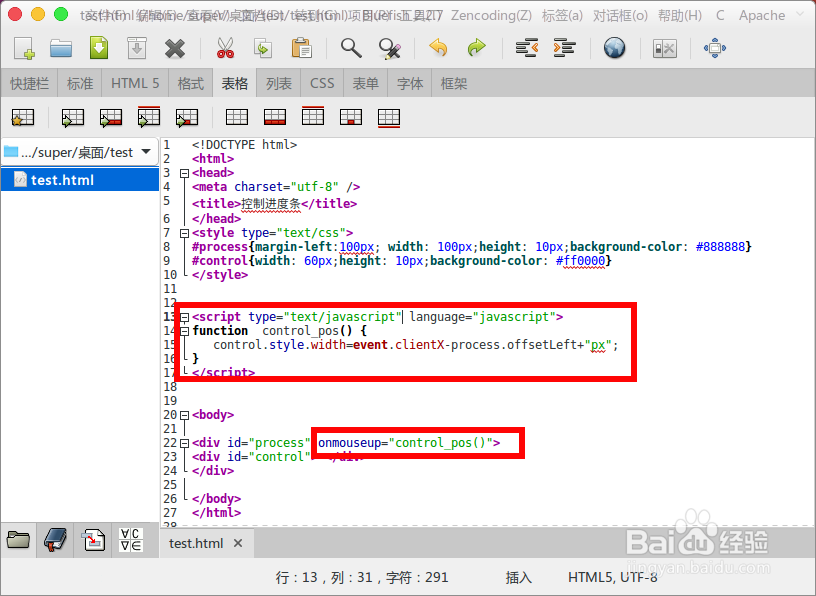Switch to the 快捷栏 tab
816x596 pixels.
coord(29,83)
